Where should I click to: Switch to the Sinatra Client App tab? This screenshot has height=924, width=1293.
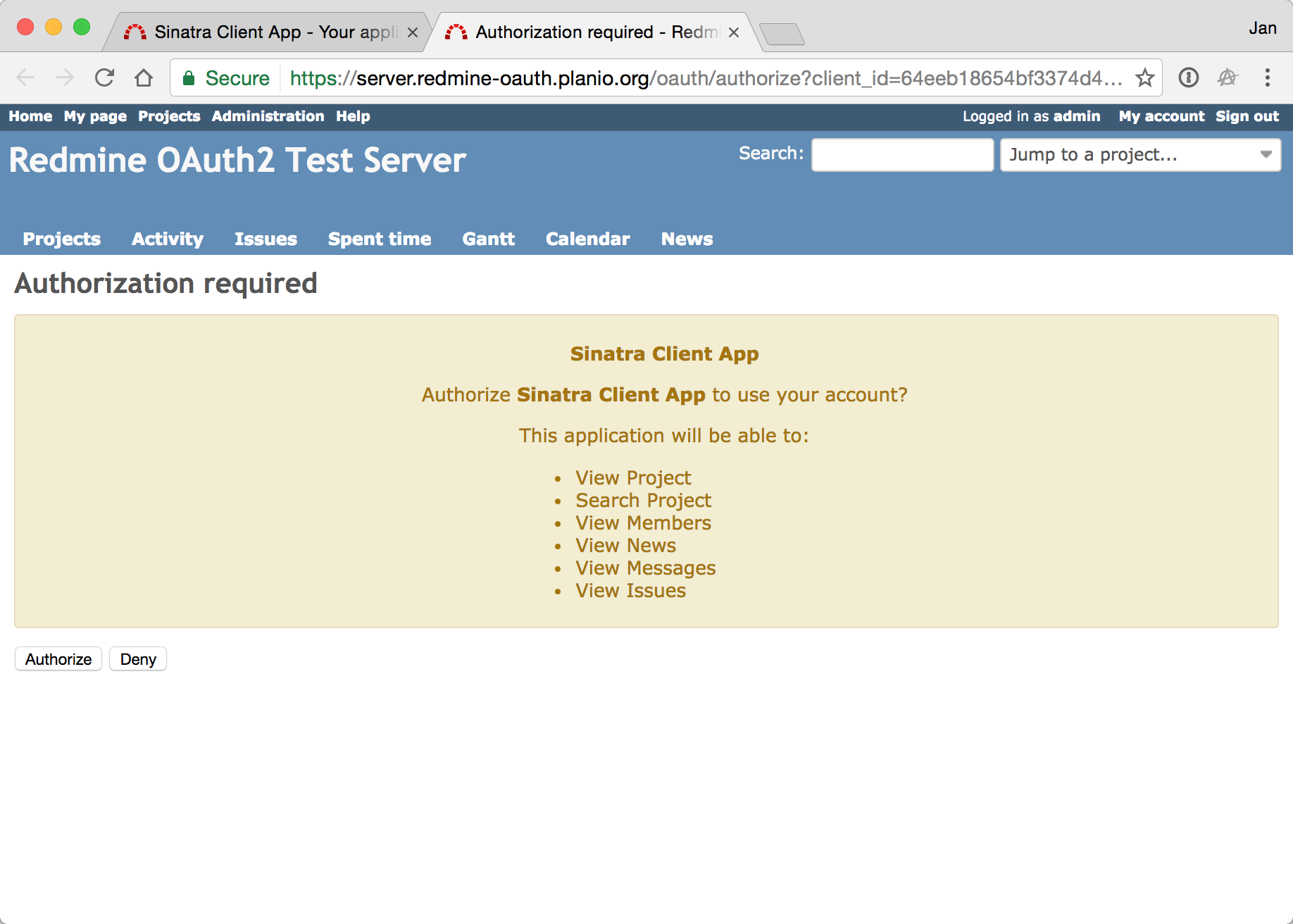(x=266, y=32)
